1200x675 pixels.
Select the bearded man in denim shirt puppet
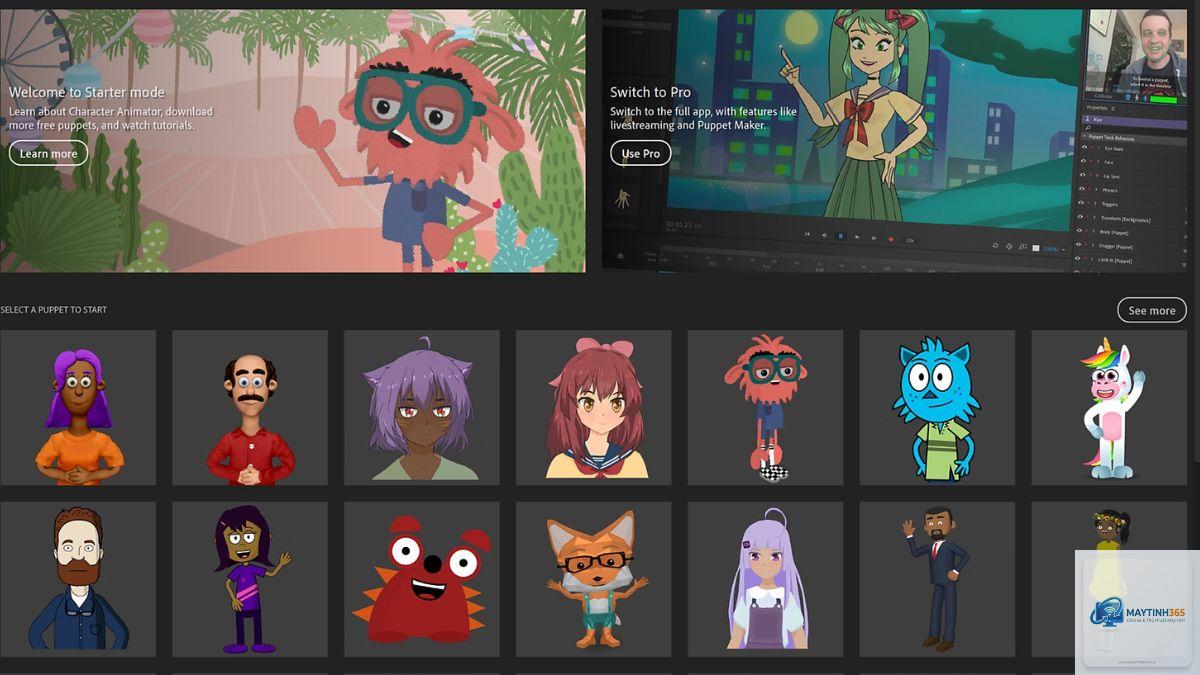click(x=78, y=580)
